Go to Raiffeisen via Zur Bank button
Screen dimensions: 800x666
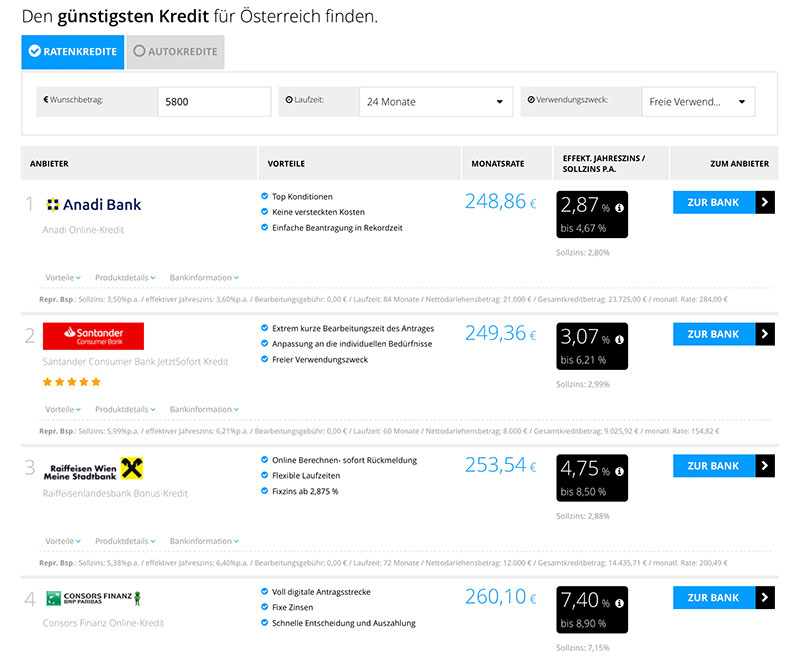point(723,465)
